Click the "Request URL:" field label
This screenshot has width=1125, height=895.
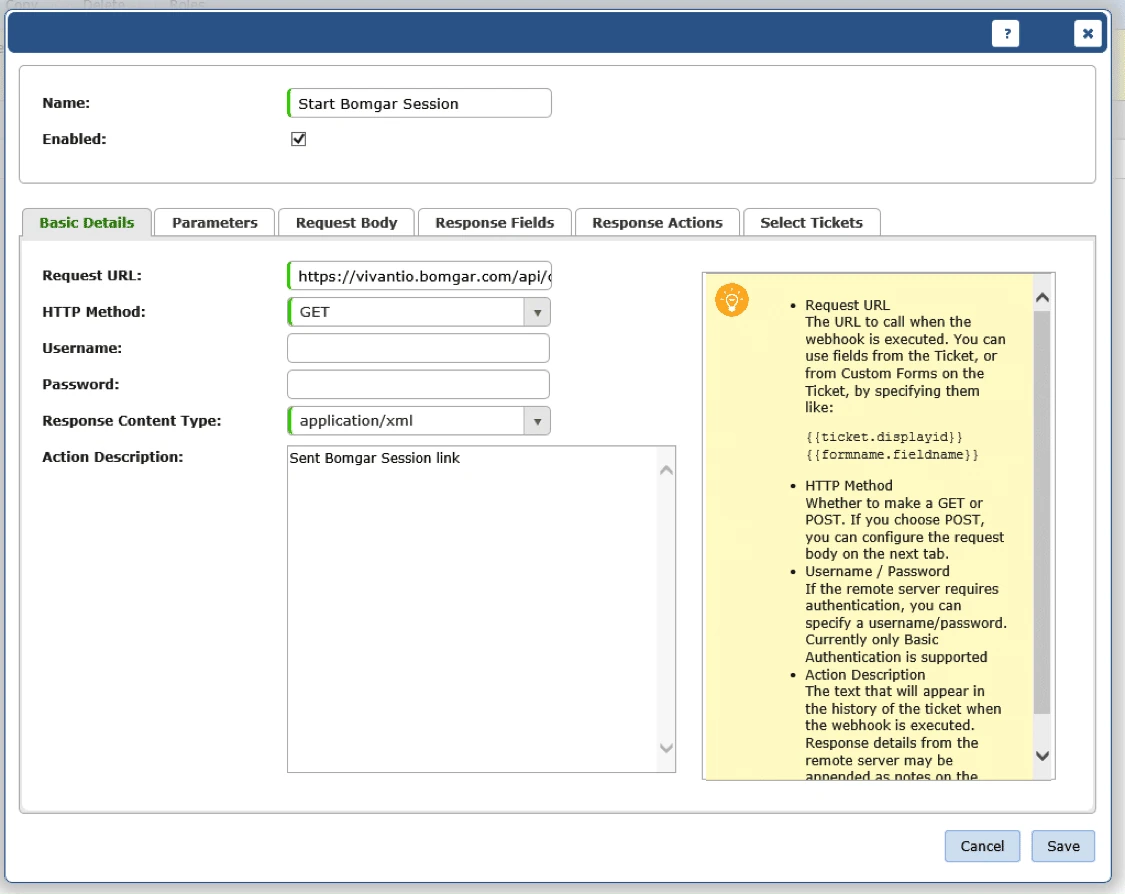pos(92,276)
